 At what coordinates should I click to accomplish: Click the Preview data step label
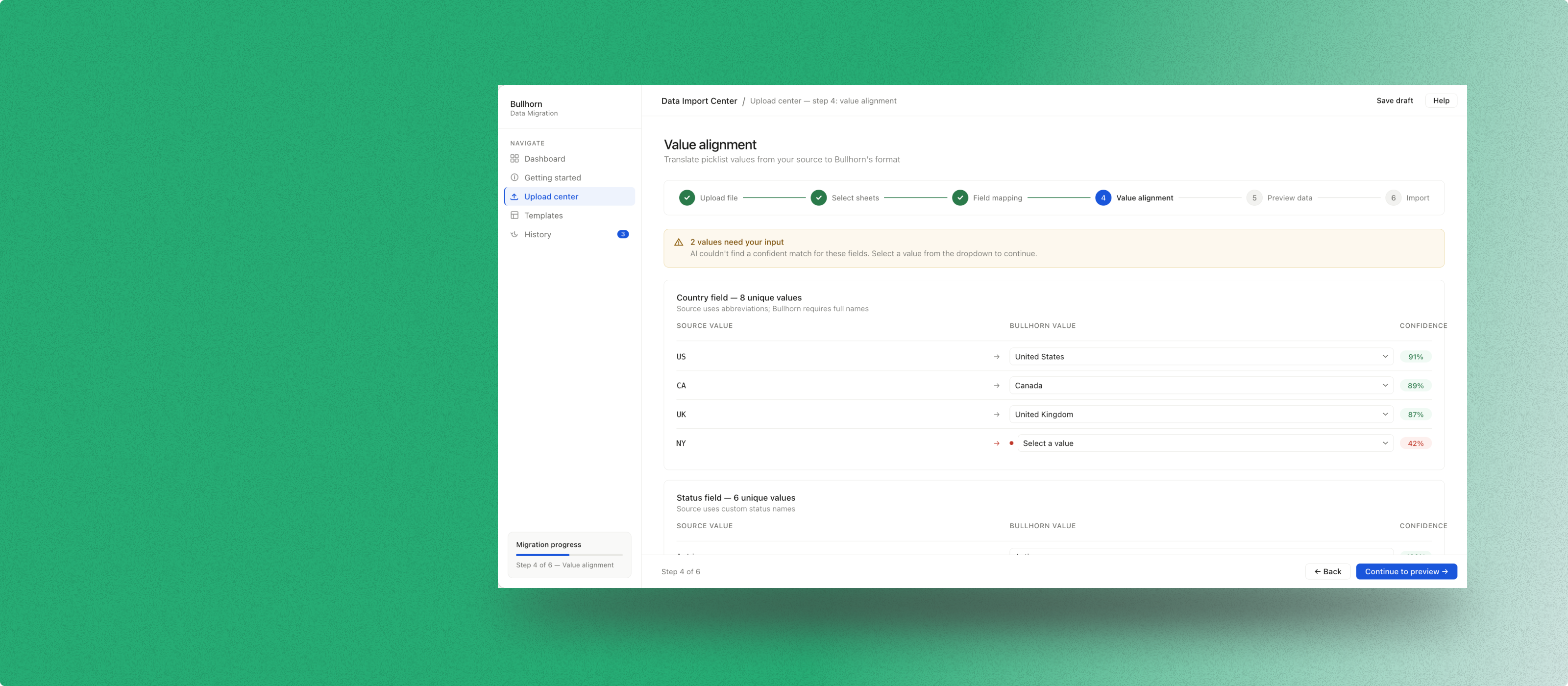[1289, 198]
